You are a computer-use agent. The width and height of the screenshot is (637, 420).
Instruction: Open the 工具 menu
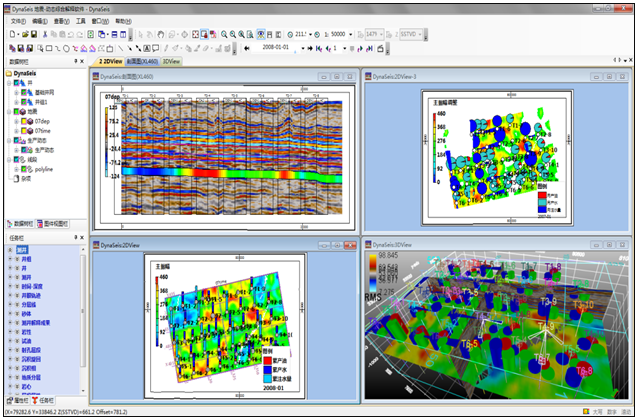pos(79,20)
